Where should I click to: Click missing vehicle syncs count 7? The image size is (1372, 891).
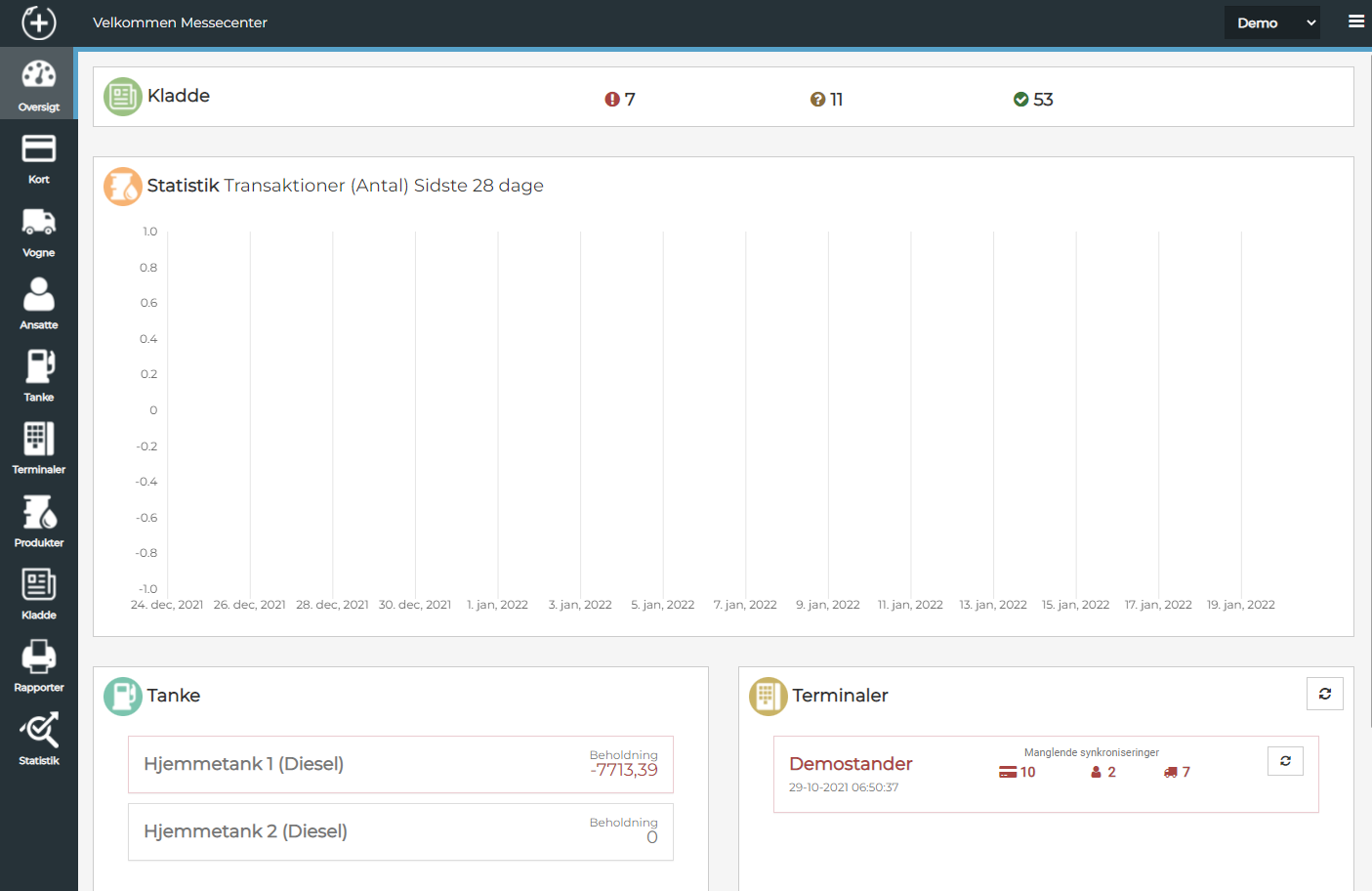pyautogui.click(x=1177, y=772)
